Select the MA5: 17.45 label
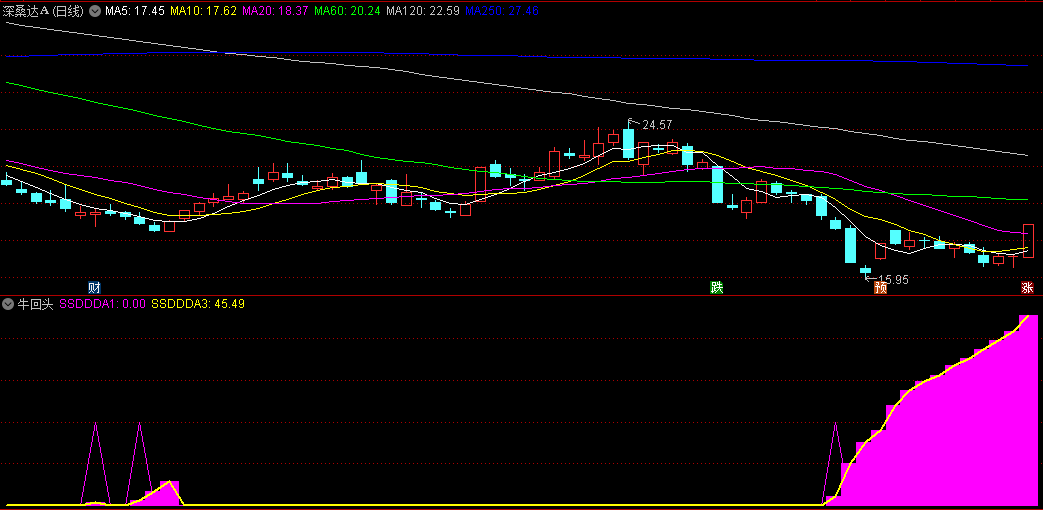The height and width of the screenshot is (510, 1043). 136,11
